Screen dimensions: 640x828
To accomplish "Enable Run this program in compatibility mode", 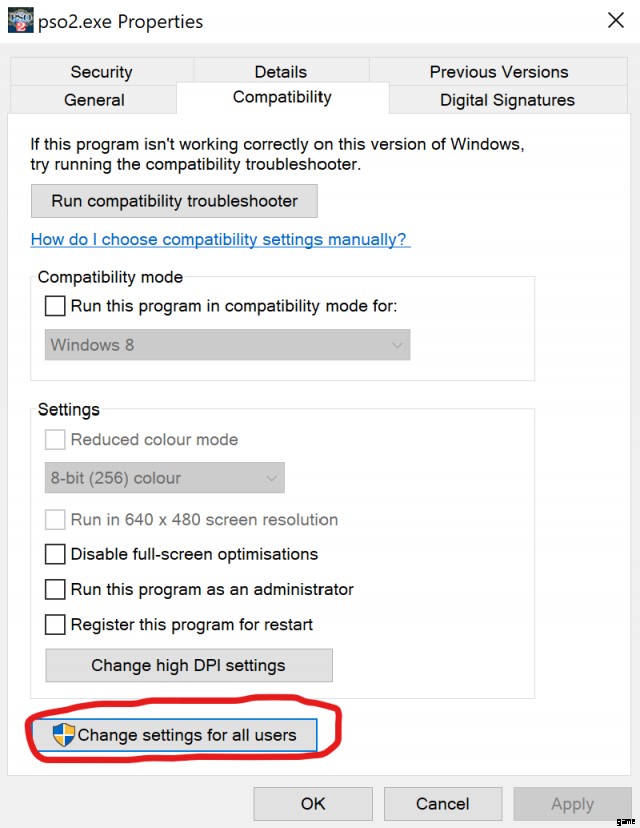I will [x=55, y=306].
